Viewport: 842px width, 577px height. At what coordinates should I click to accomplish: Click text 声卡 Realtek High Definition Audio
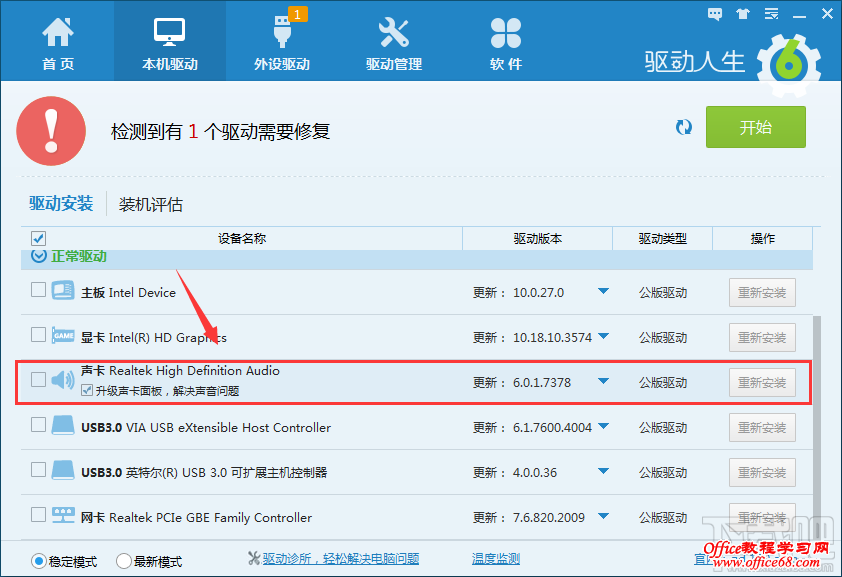point(180,370)
